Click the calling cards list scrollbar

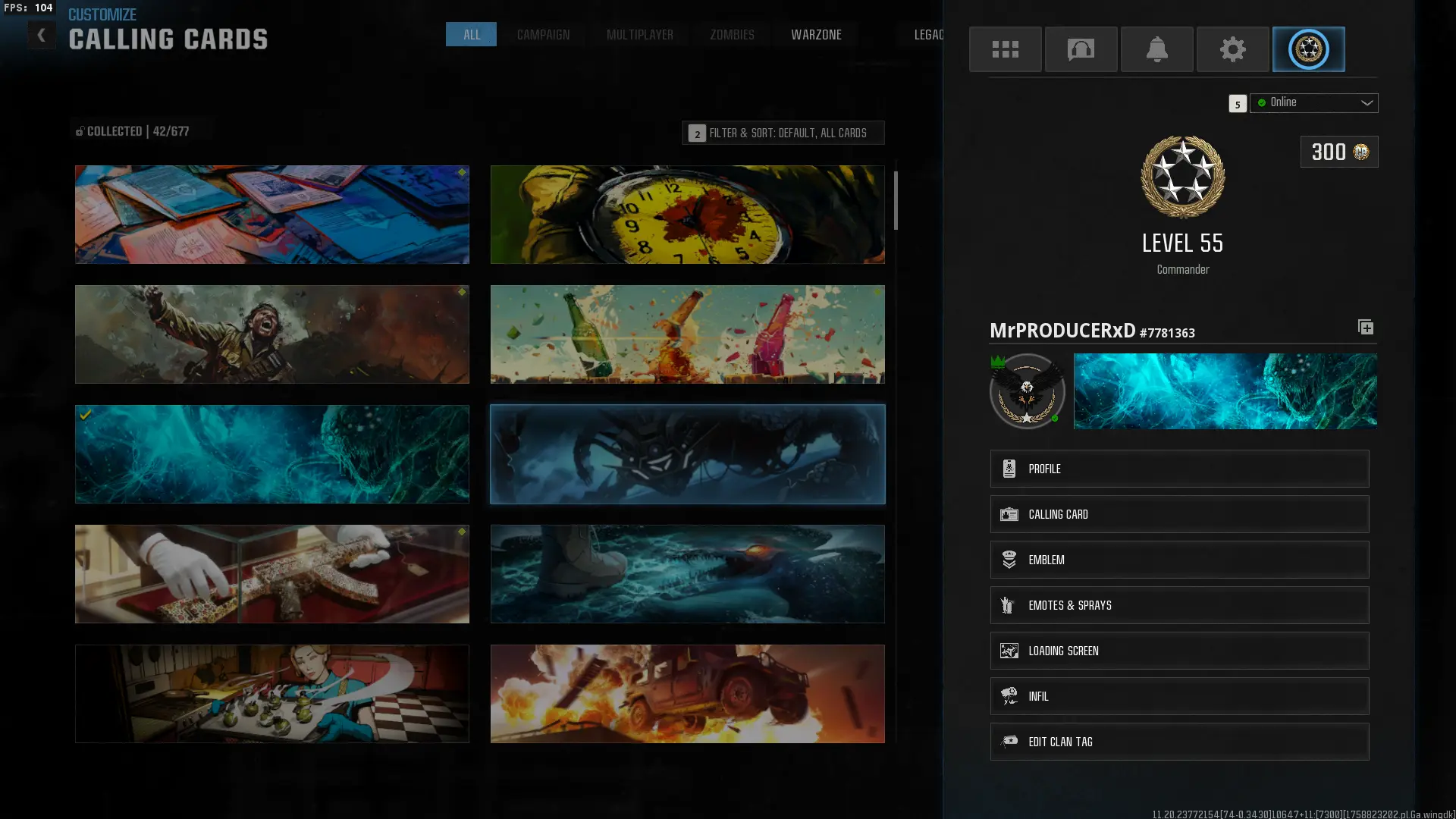point(896,201)
